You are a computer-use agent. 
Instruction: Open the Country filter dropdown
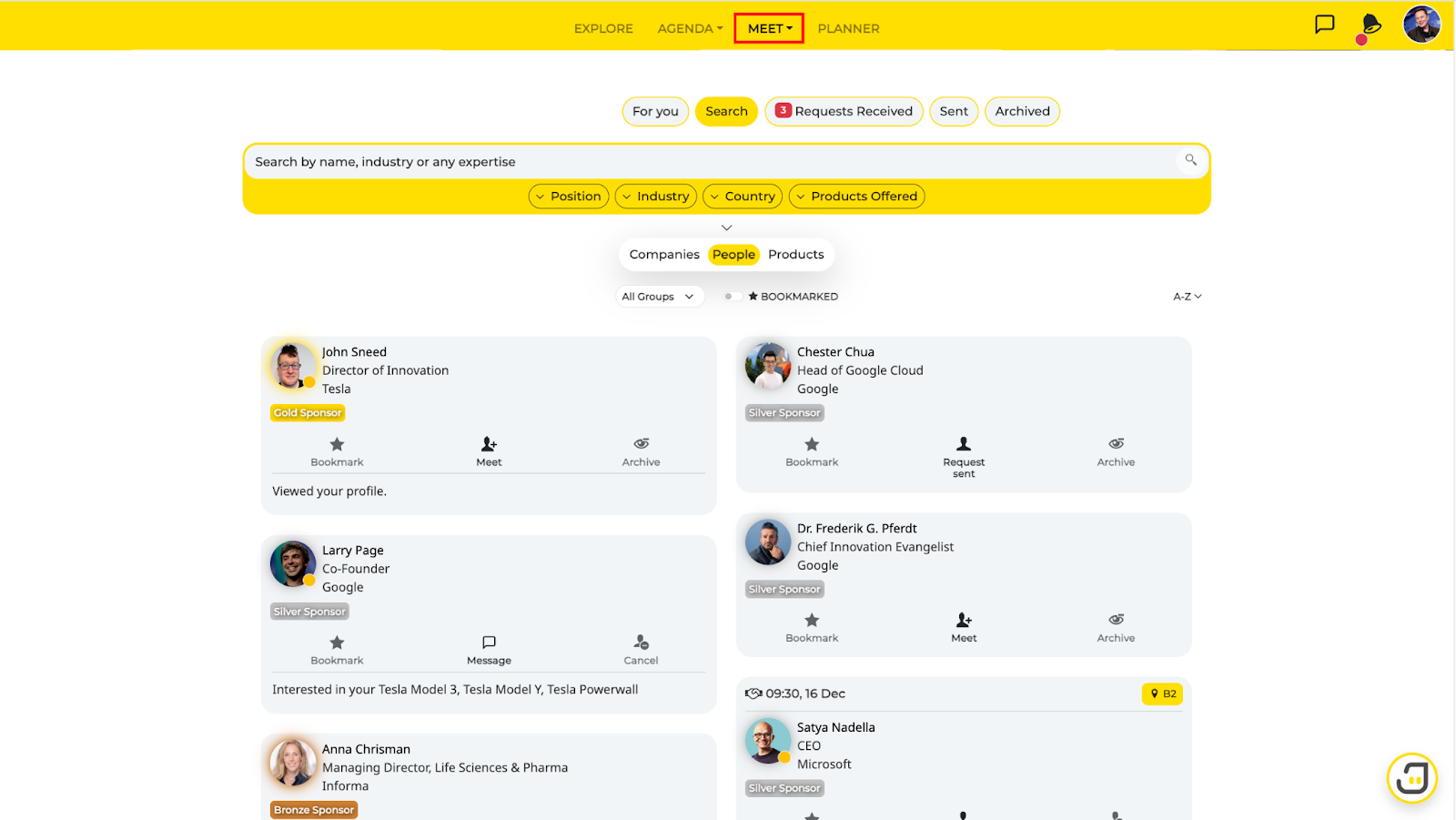743,196
